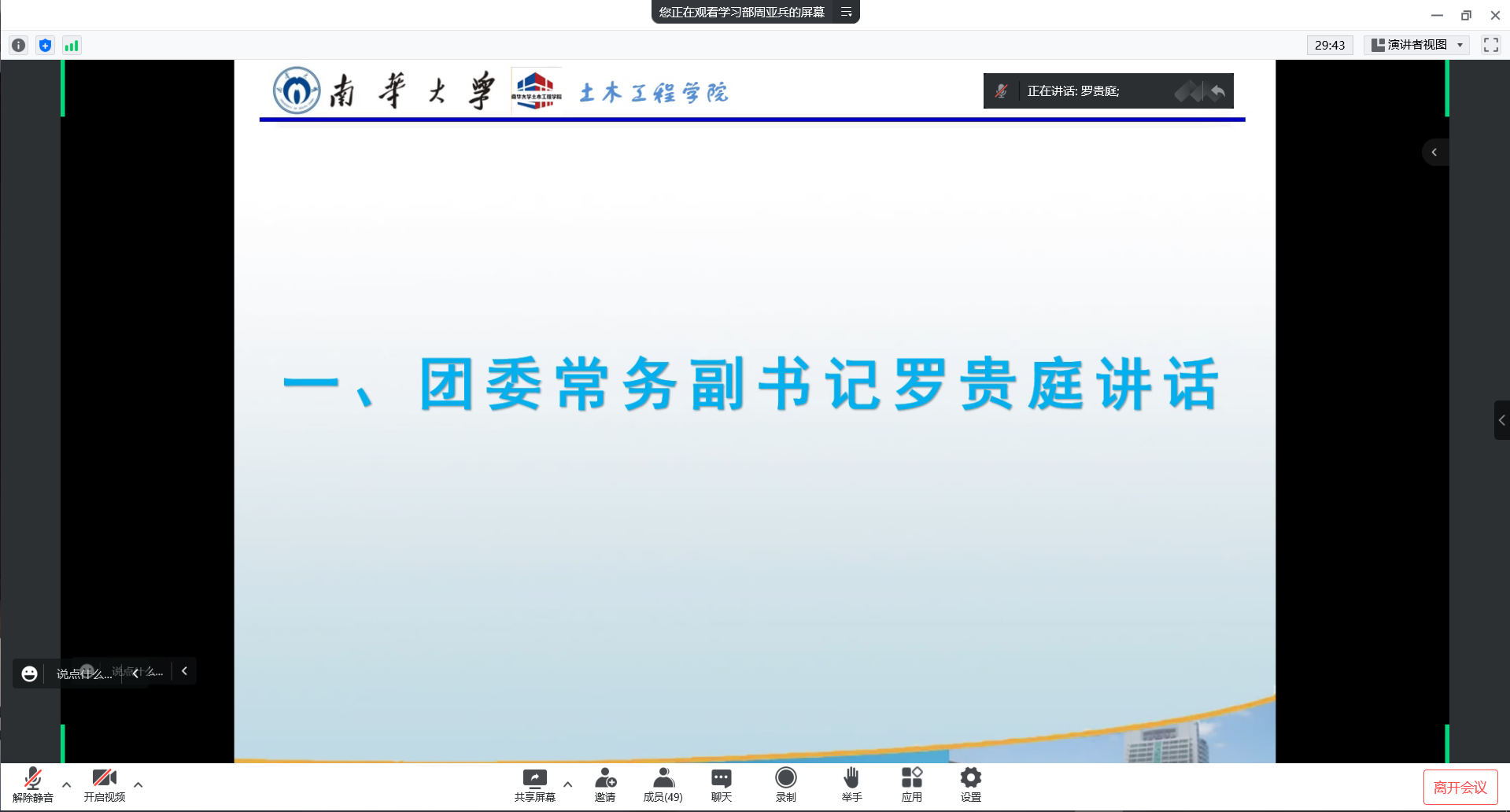This screenshot has height=812, width=1510.
Task: Click the emoji reaction smiley face
Action: [29, 674]
